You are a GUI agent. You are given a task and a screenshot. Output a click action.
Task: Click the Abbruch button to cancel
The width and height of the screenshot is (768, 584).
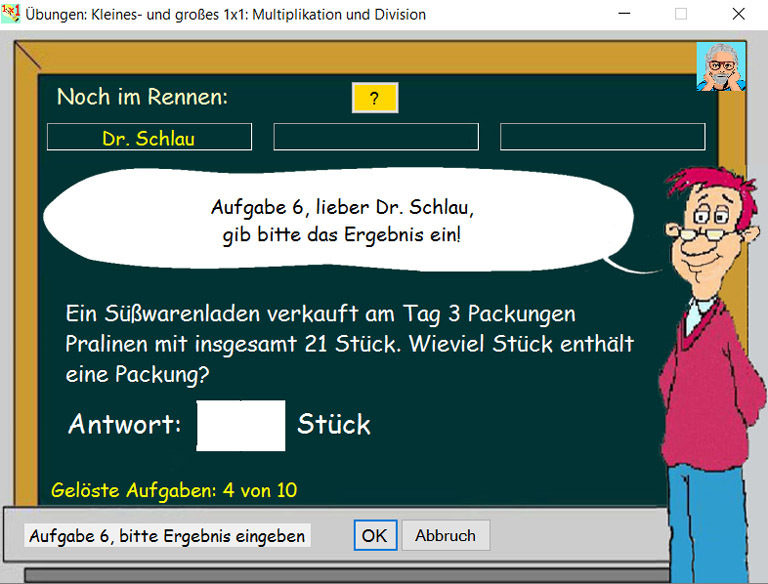[445, 535]
